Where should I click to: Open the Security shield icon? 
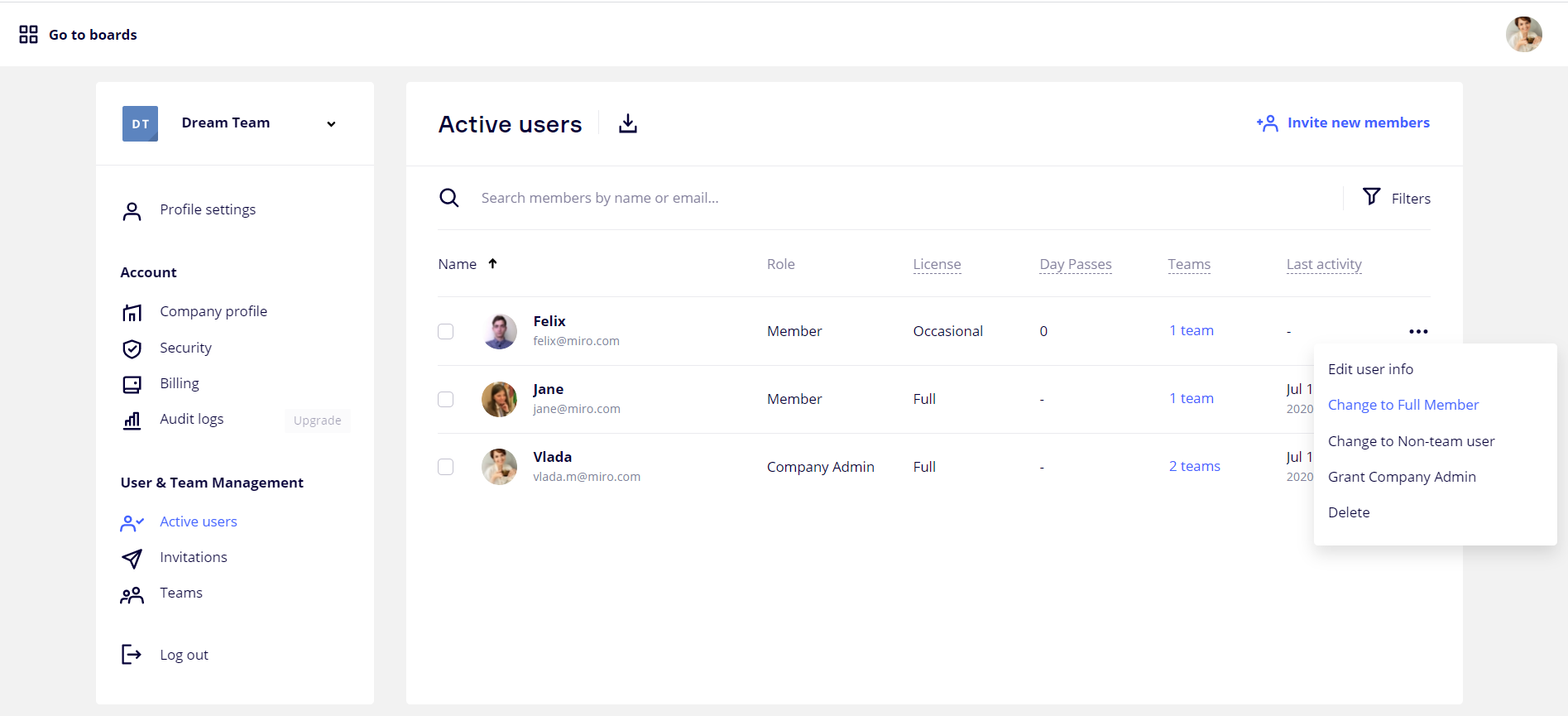pos(132,348)
